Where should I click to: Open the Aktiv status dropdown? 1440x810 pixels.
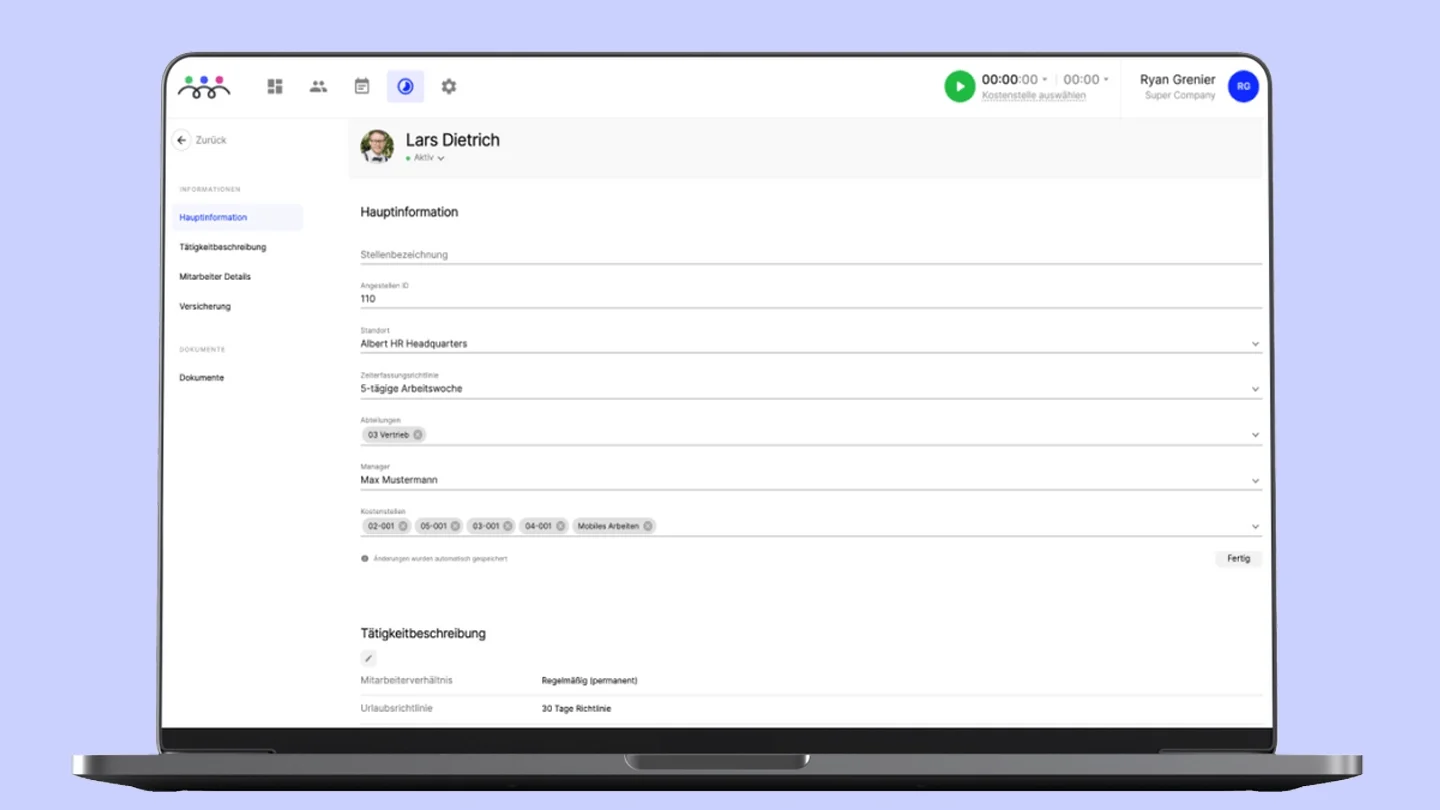(x=427, y=158)
